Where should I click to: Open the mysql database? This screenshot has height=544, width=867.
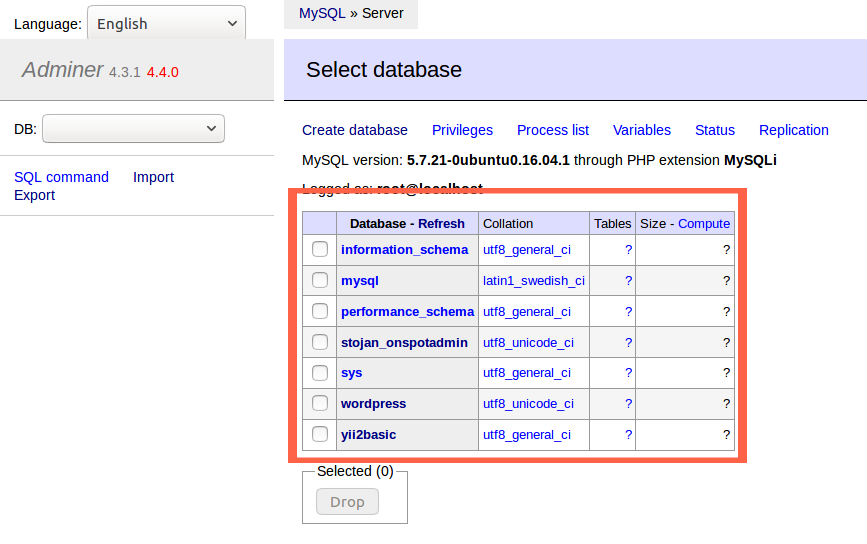(x=360, y=280)
